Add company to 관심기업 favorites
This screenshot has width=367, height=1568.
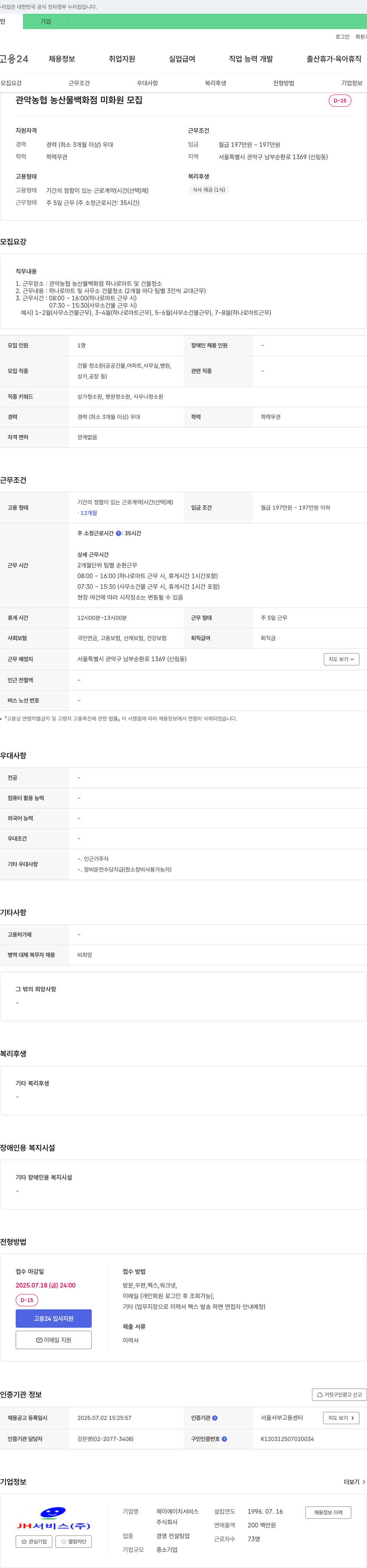click(x=34, y=1542)
